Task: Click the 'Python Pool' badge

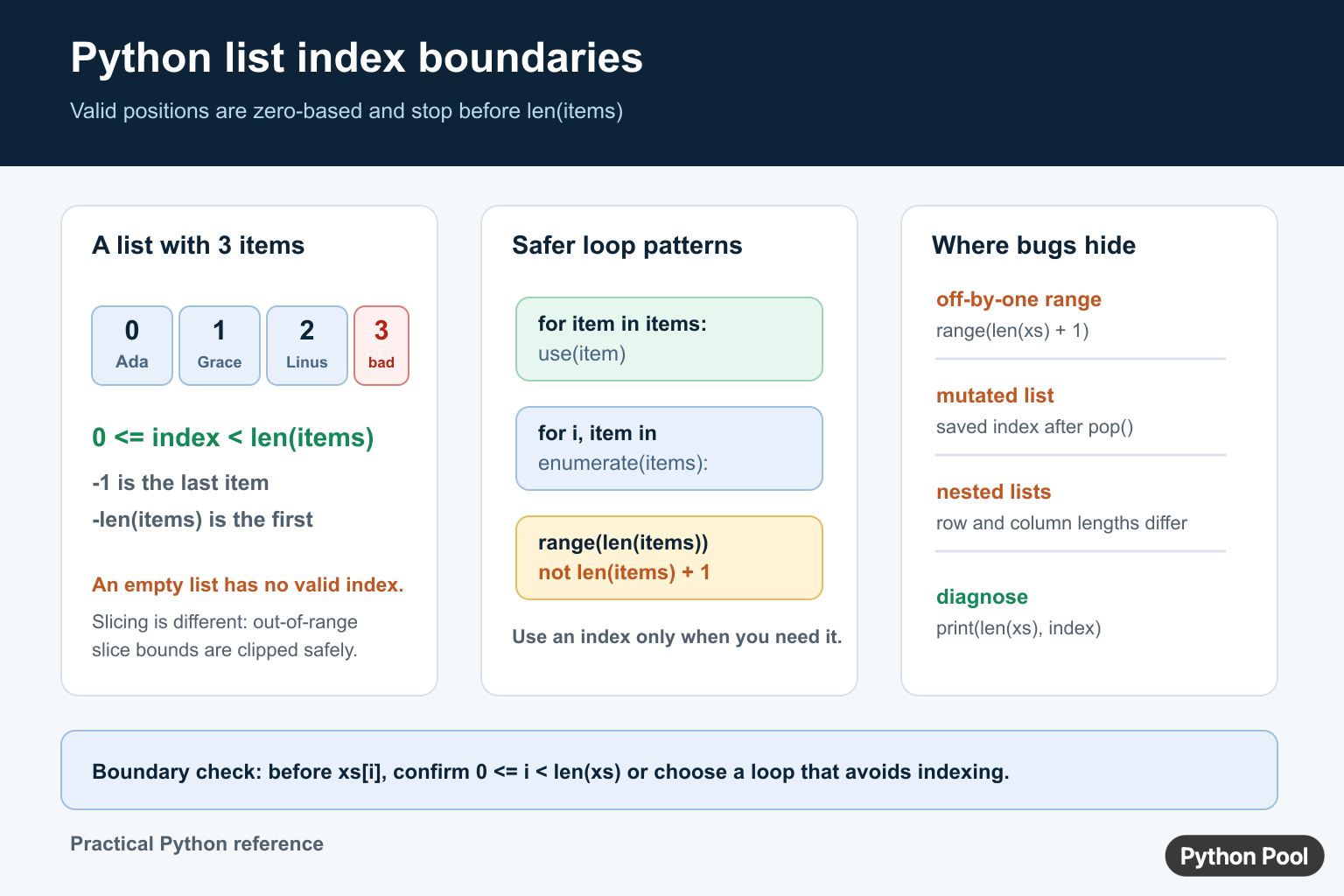Action: coord(1244,856)
